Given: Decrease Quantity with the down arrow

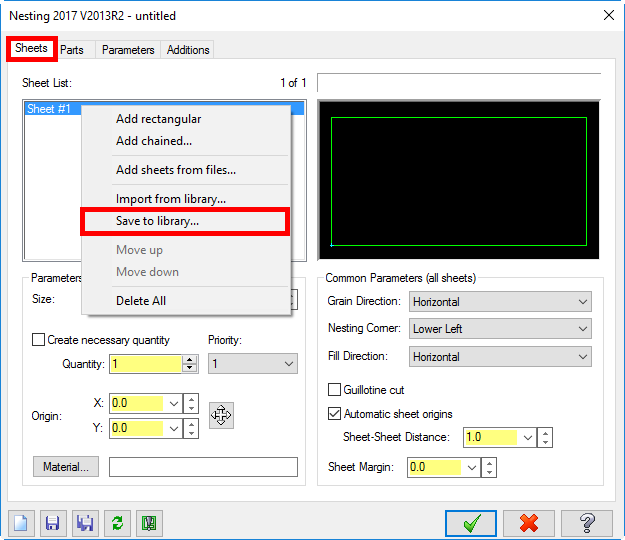Looking at the screenshot, I should point(190,368).
